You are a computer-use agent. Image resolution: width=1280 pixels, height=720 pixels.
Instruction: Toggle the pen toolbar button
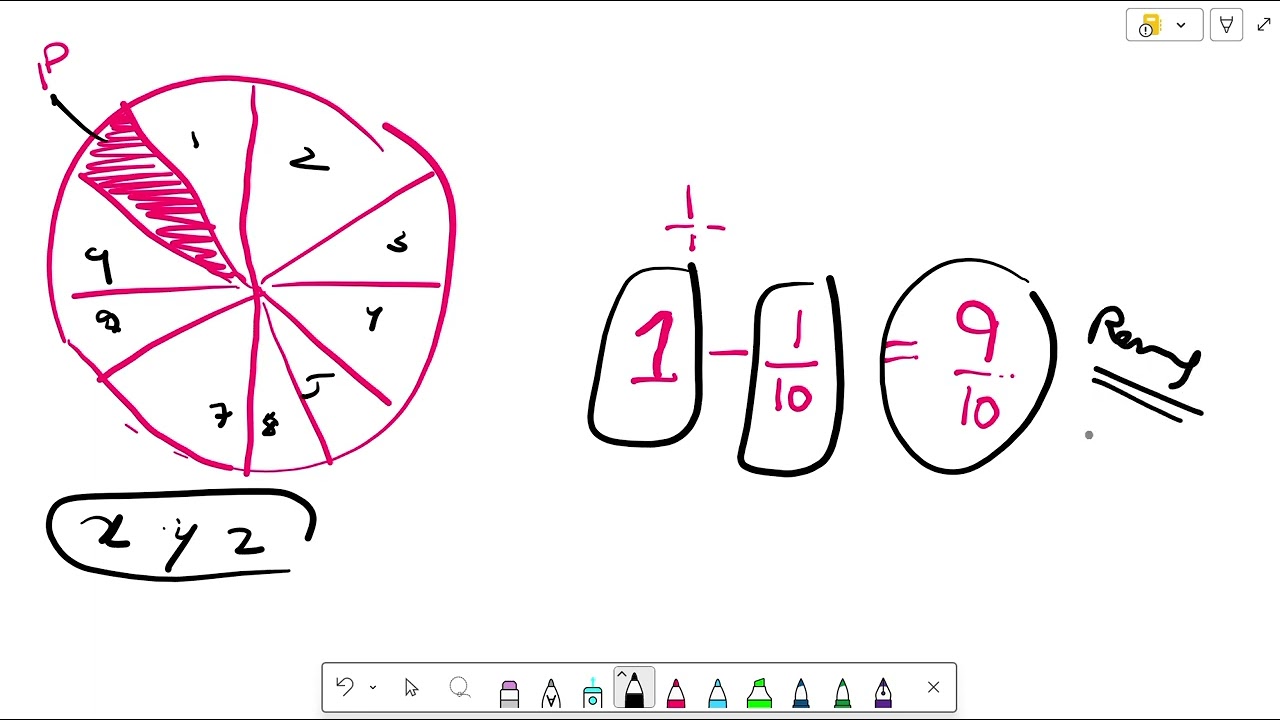[1226, 25]
